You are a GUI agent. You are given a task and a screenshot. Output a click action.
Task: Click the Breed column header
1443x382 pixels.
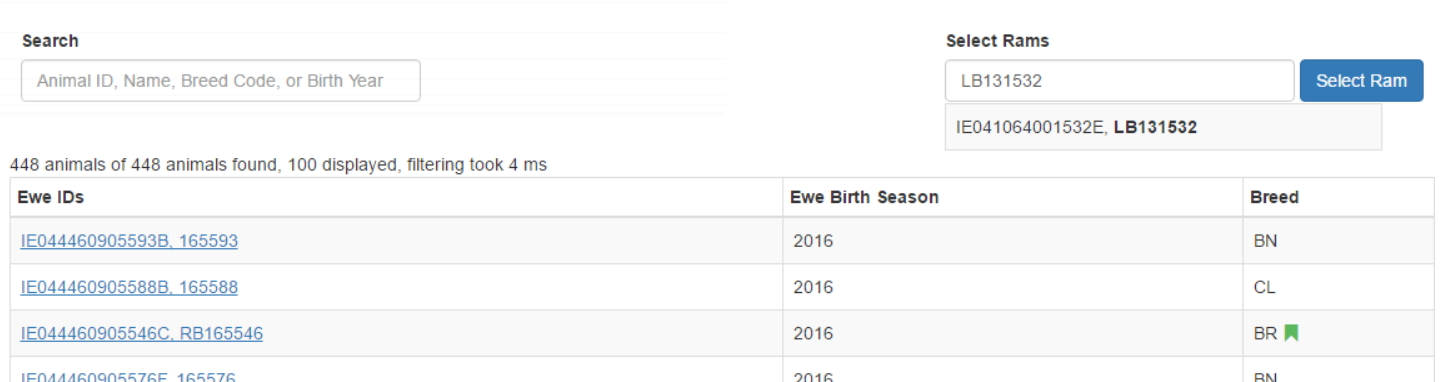click(1275, 198)
